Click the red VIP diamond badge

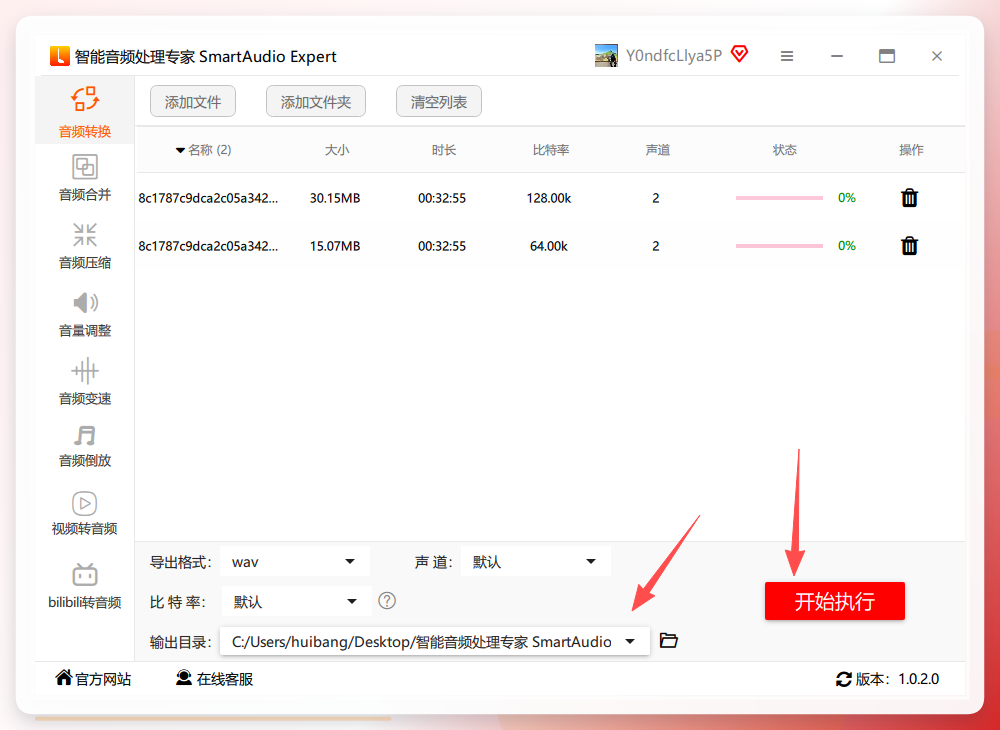[x=739, y=54]
